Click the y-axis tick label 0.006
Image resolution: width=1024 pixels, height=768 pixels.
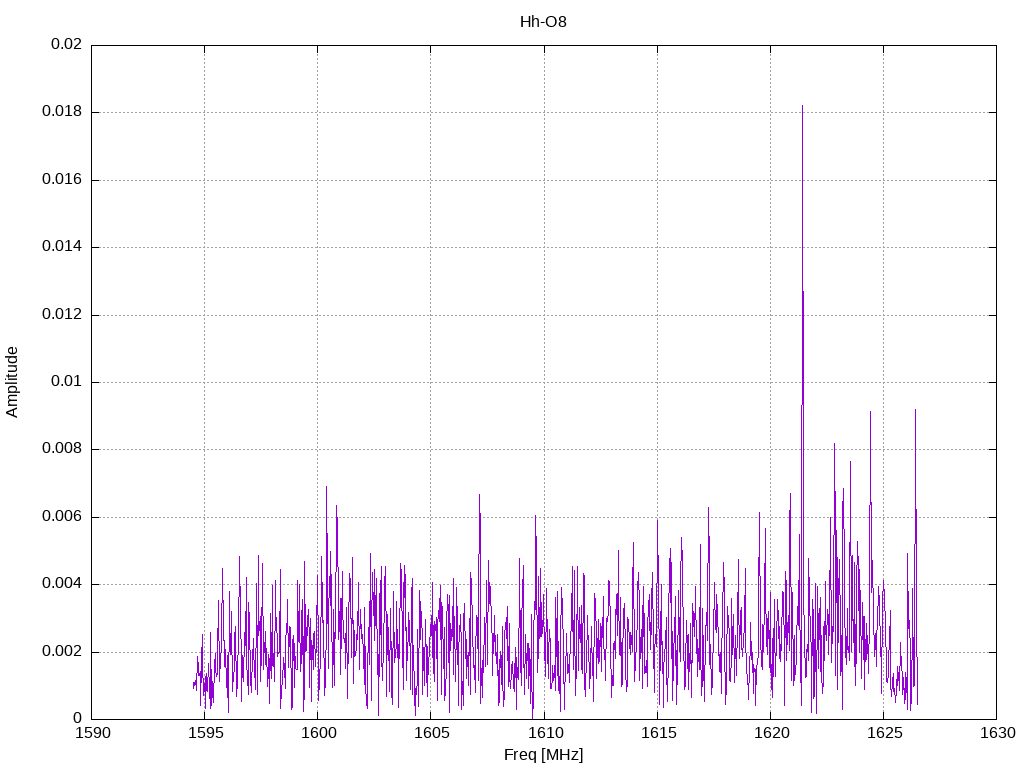(x=62, y=517)
